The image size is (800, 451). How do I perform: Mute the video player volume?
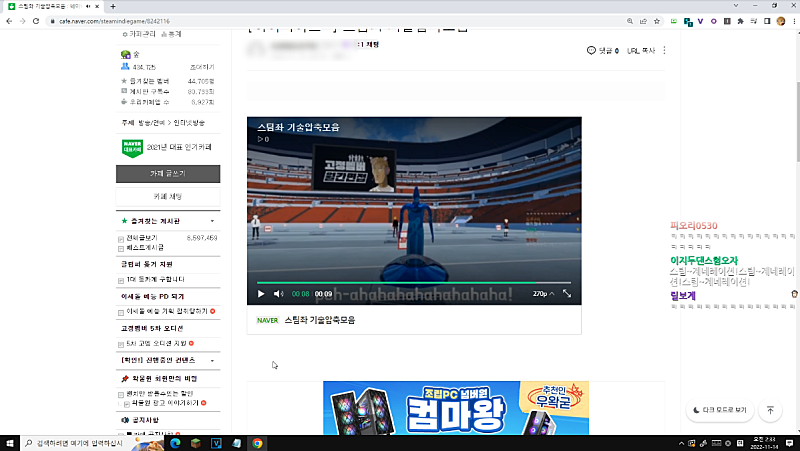[279, 294]
